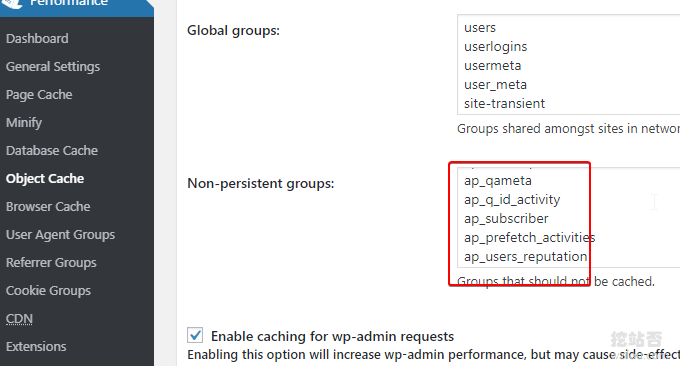Toggle Enable caching for wp-admin requests checkbox
Viewport: 680px width, 366px height.
pos(195,335)
